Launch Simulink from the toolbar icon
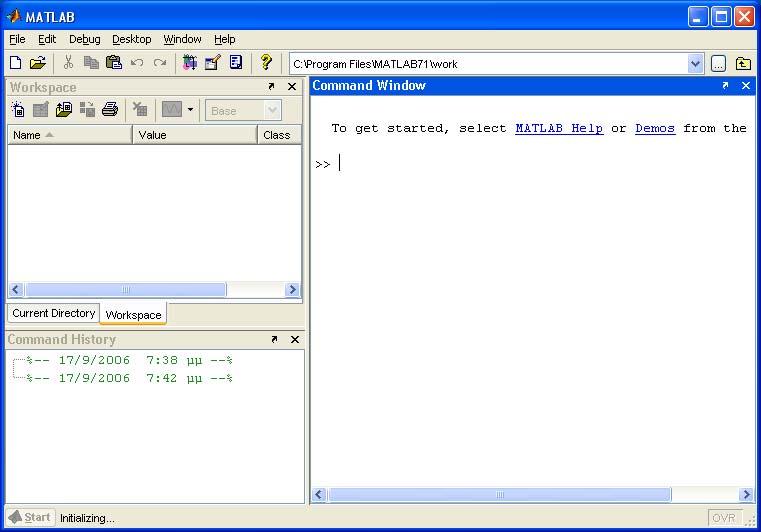 pos(190,62)
